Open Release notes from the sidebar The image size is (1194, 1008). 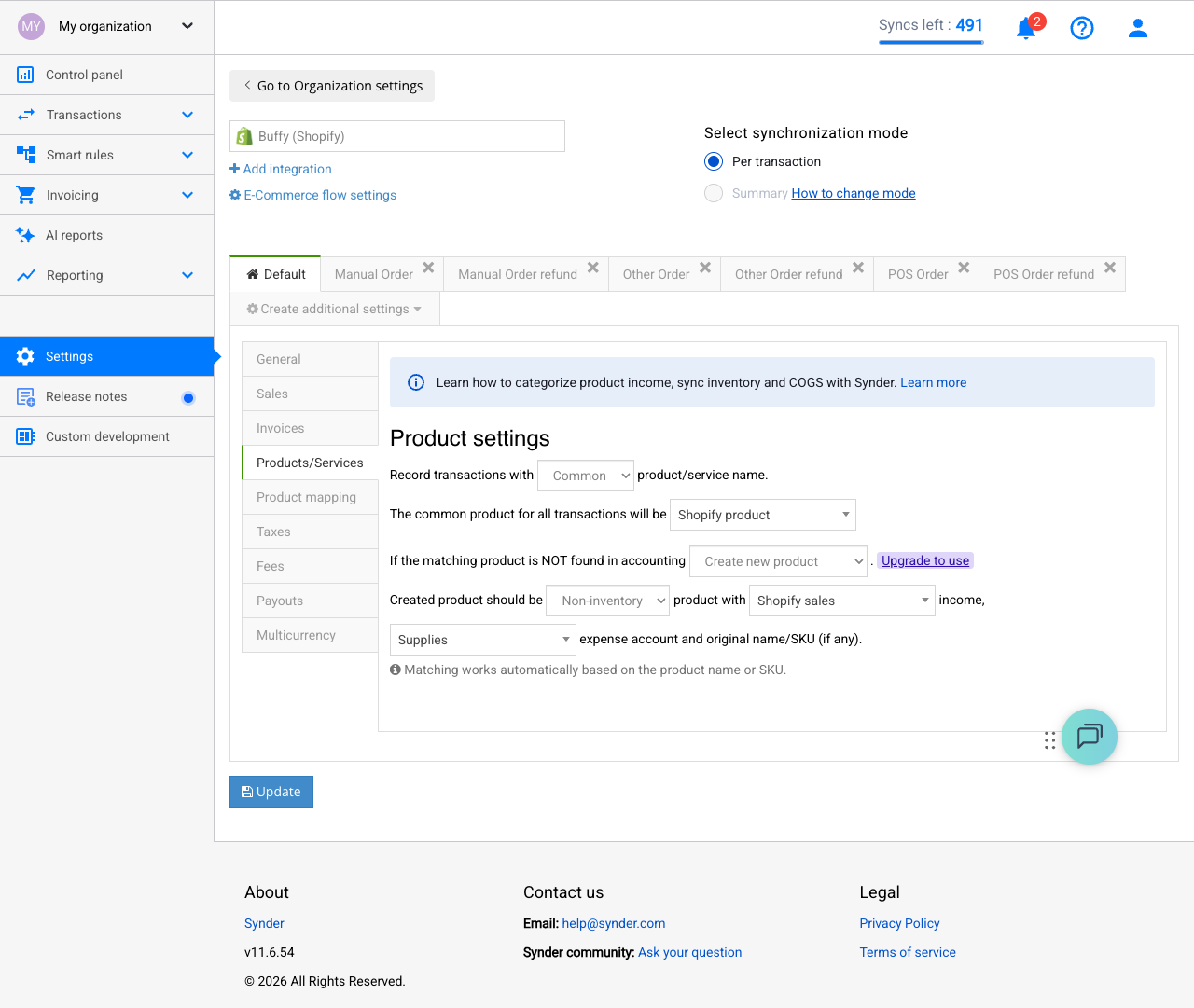pyautogui.click(x=25, y=396)
